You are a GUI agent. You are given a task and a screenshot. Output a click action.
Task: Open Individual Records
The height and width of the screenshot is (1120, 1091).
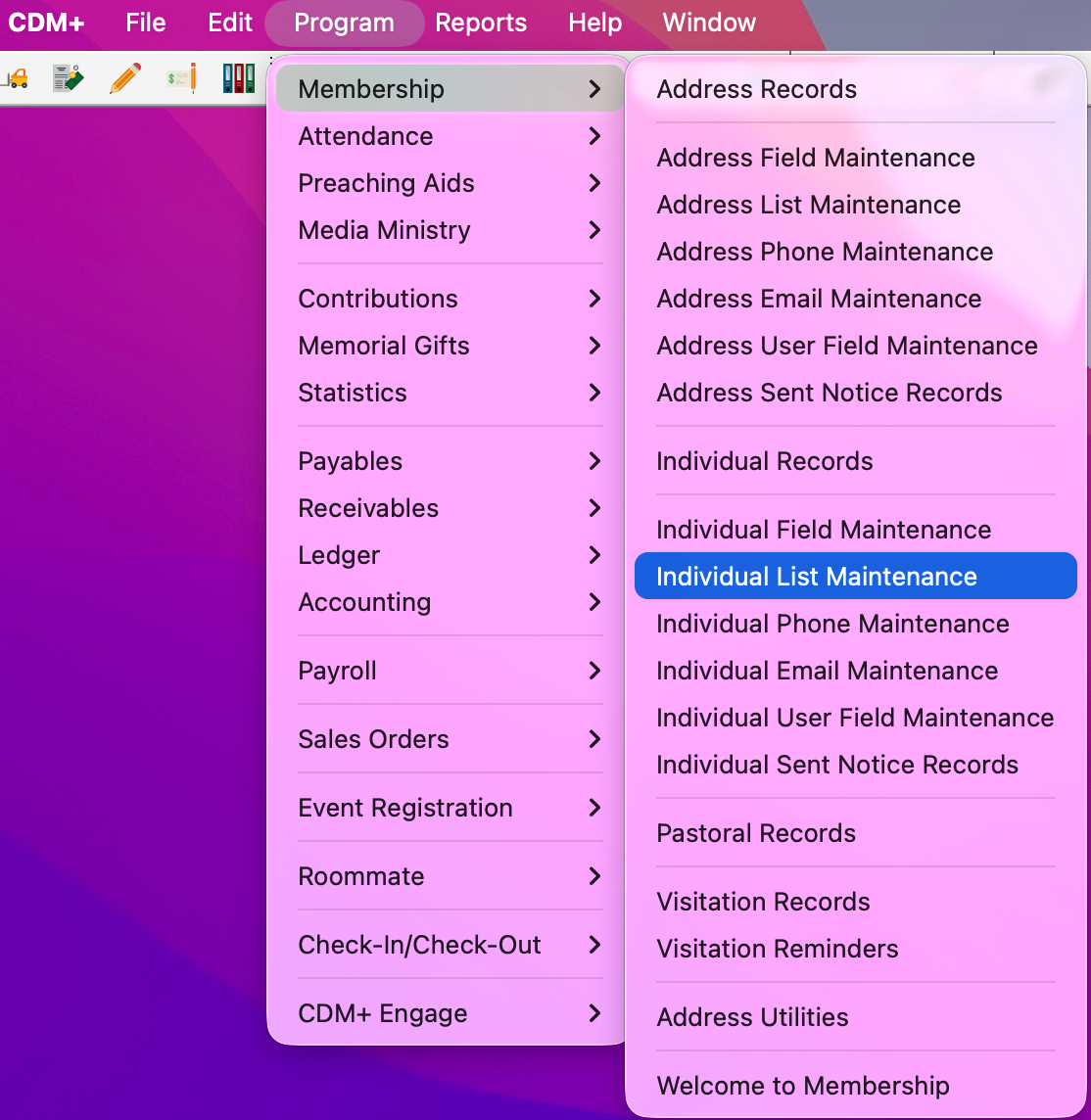(x=855, y=461)
